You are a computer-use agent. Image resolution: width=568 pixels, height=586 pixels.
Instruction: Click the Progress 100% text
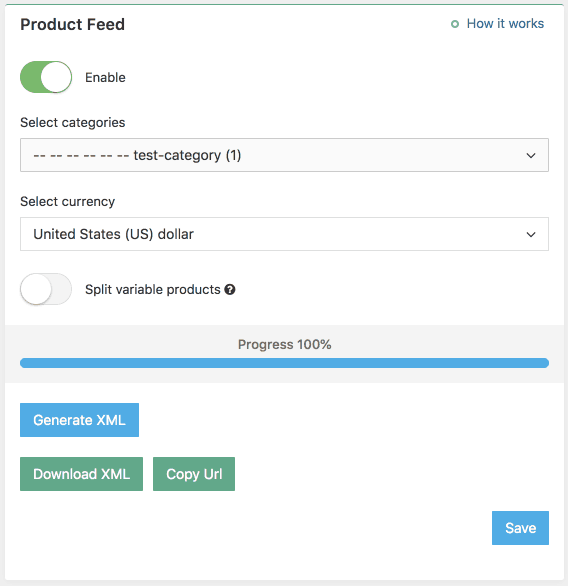pyautogui.click(x=284, y=345)
